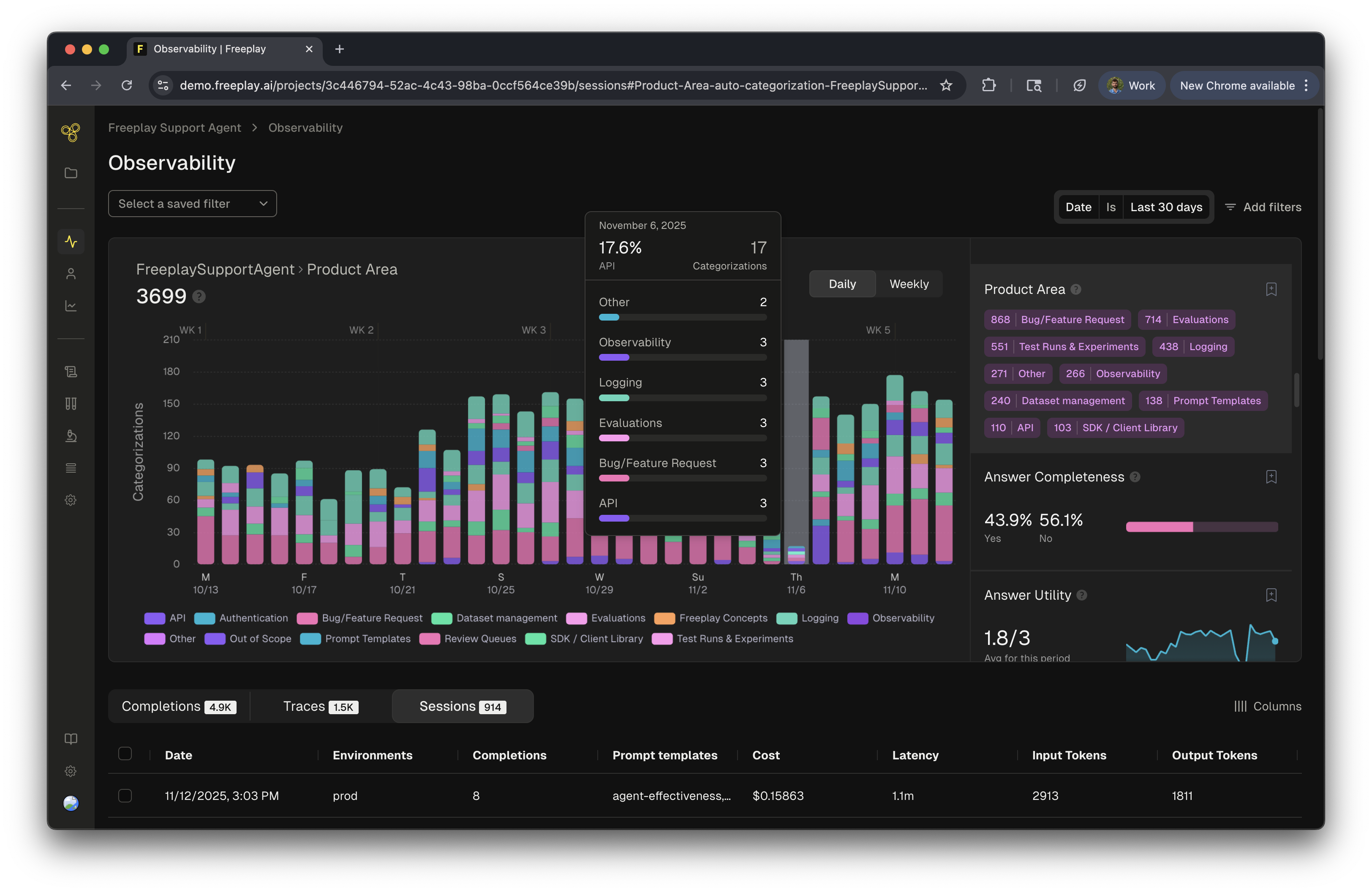The image size is (1372, 892).
Task: Check the 11/12/2025 session row checkbox
Action: (125, 796)
